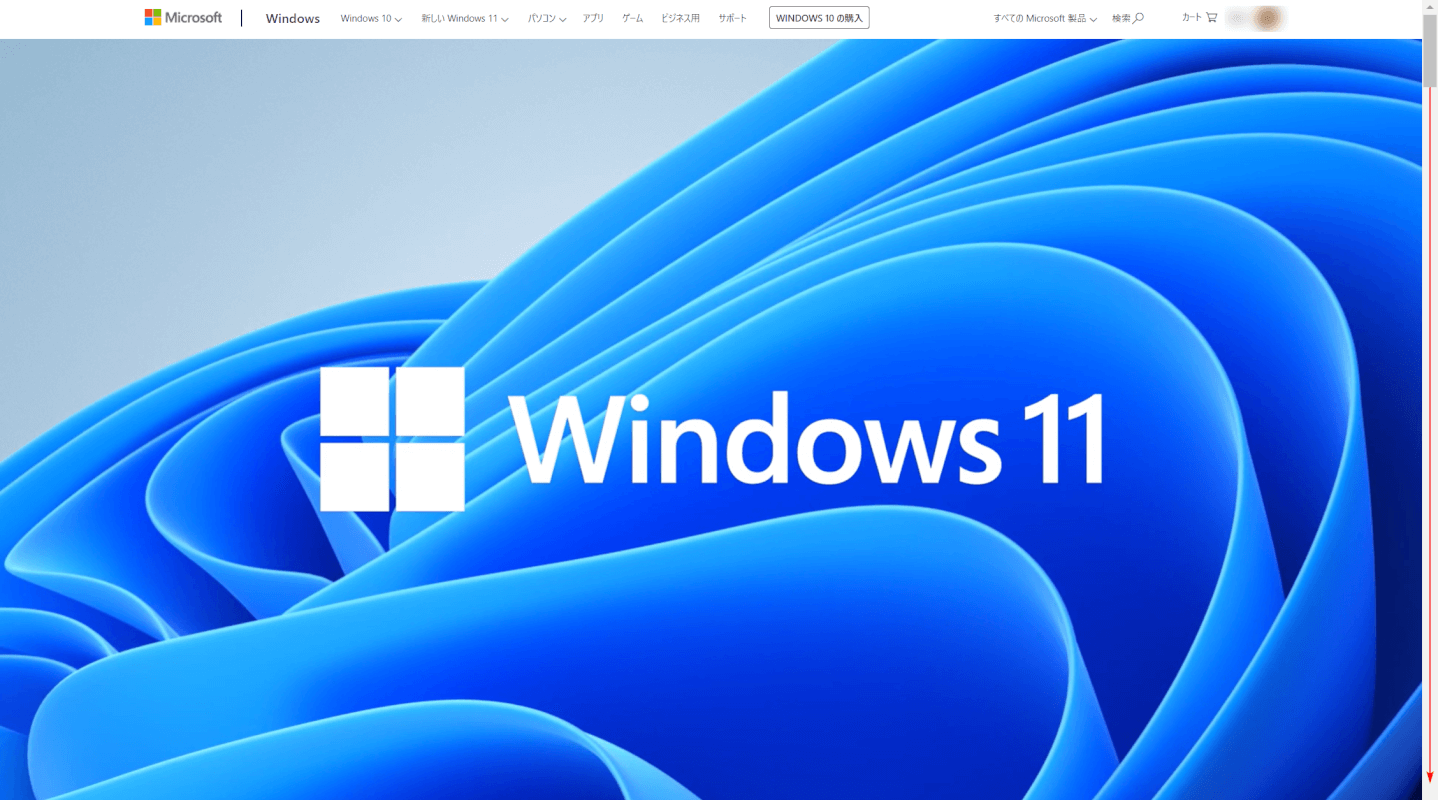
Task: Open the ゲーム menu item
Action: pyautogui.click(x=633, y=18)
